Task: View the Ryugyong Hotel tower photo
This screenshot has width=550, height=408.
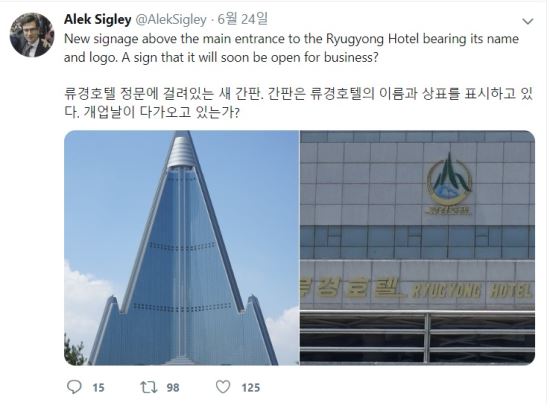Action: (x=182, y=248)
